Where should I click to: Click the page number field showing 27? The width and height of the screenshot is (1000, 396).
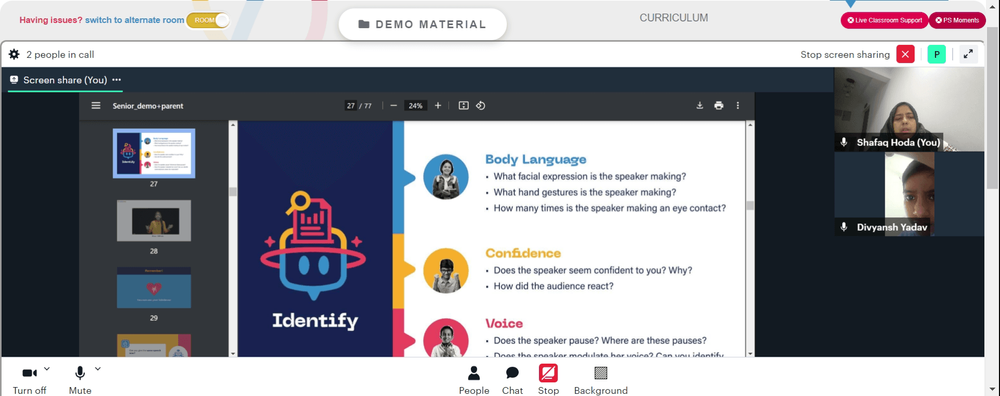click(x=351, y=106)
